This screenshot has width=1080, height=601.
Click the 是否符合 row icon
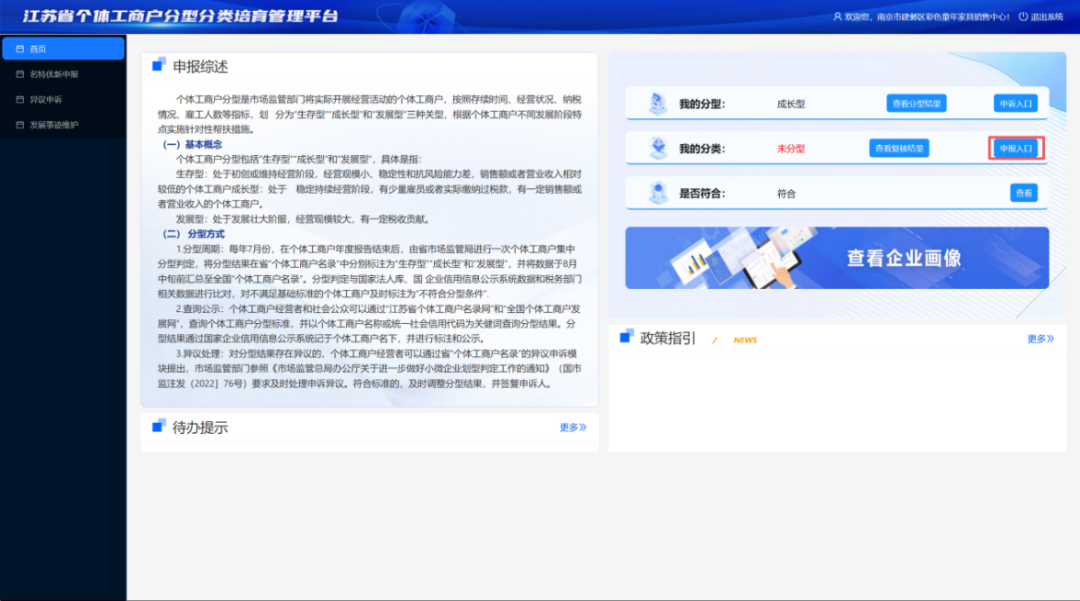[x=657, y=193]
